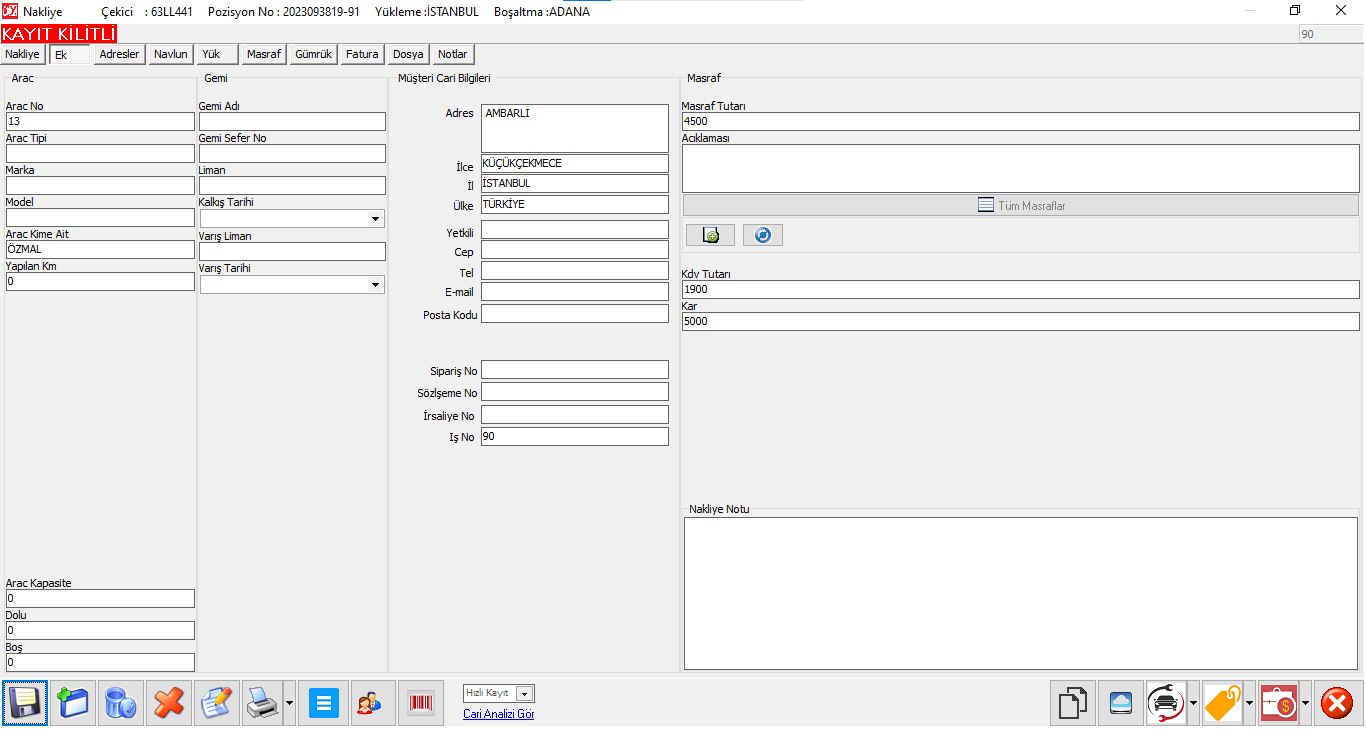
Task: Focus the Acıklaması text area
Action: [1020, 168]
